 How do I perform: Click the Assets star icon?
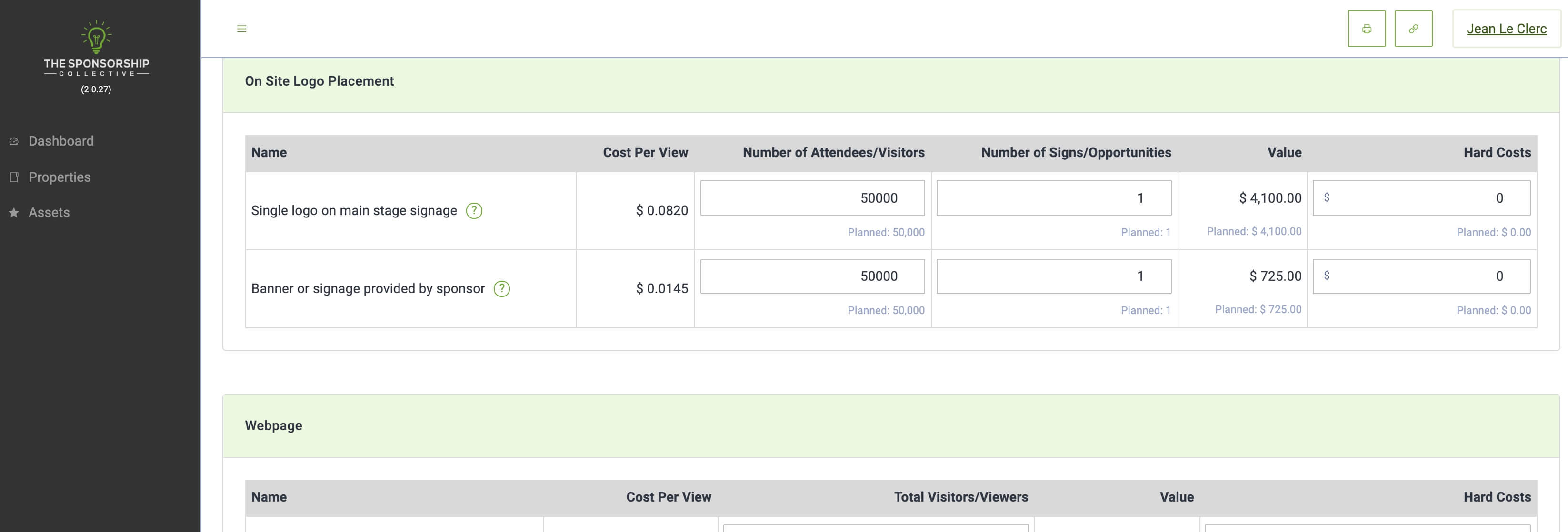[x=14, y=212]
